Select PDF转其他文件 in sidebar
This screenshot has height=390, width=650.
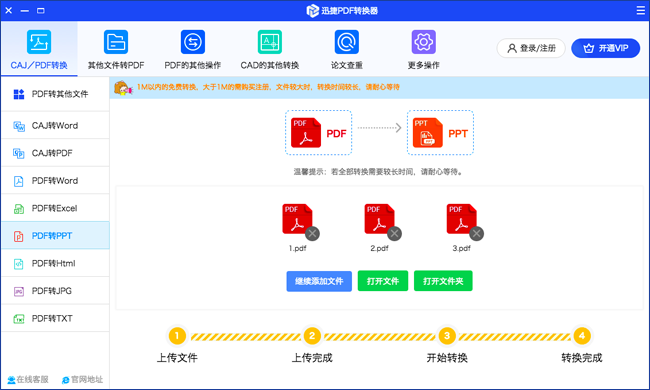coord(55,94)
